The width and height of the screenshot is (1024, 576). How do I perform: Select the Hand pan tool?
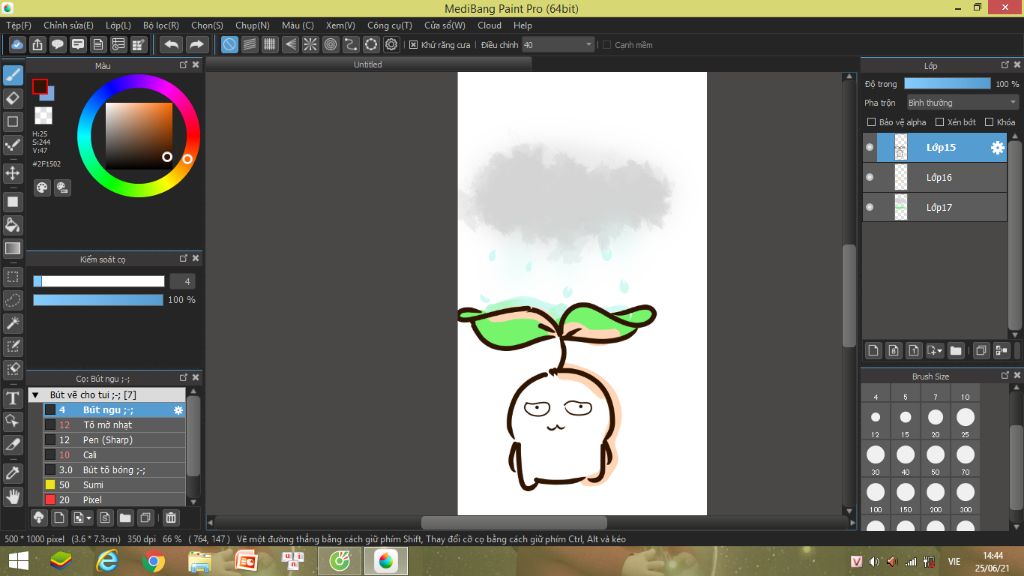click(12, 496)
